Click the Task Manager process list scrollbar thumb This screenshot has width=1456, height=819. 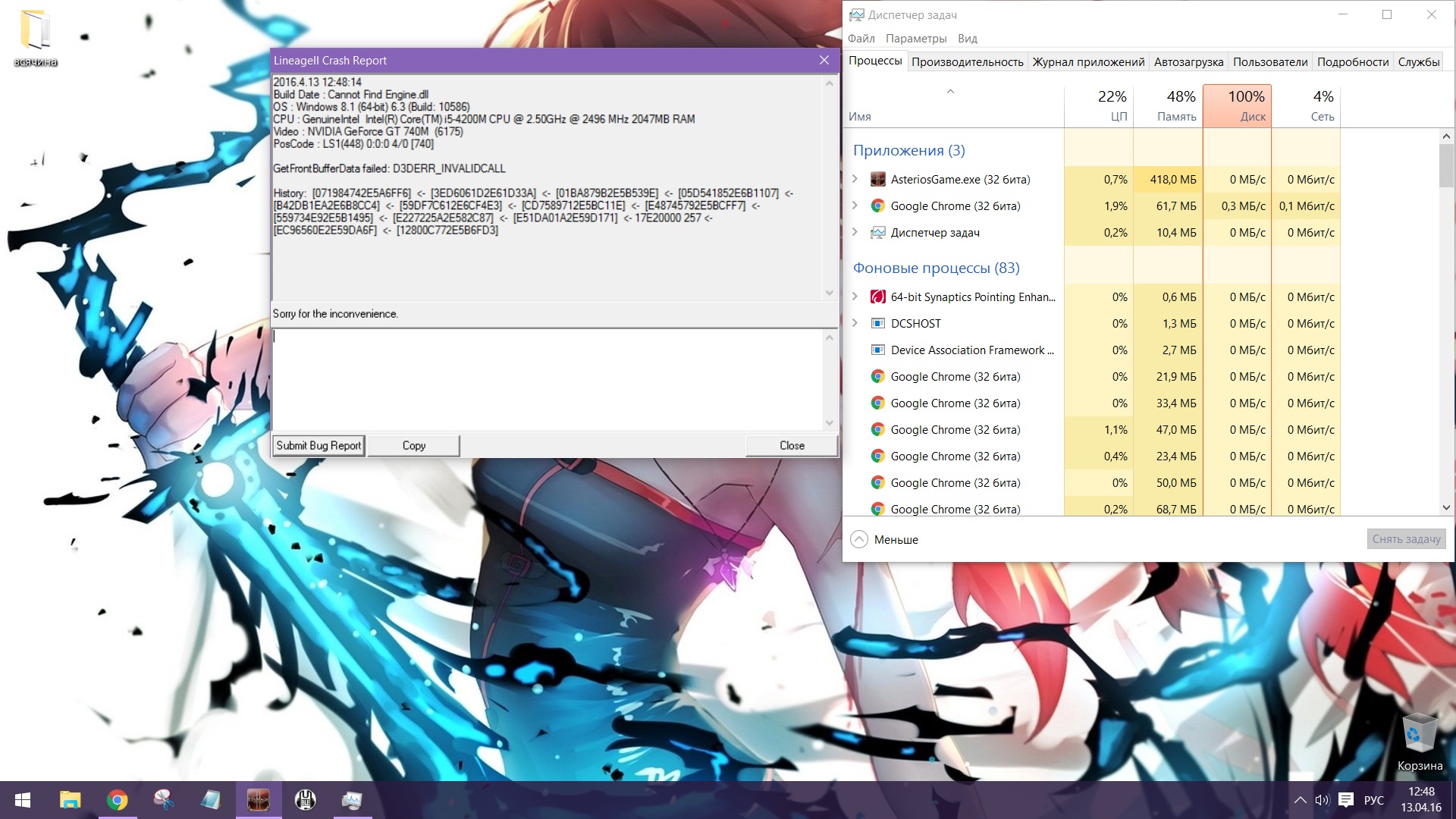[1446, 165]
